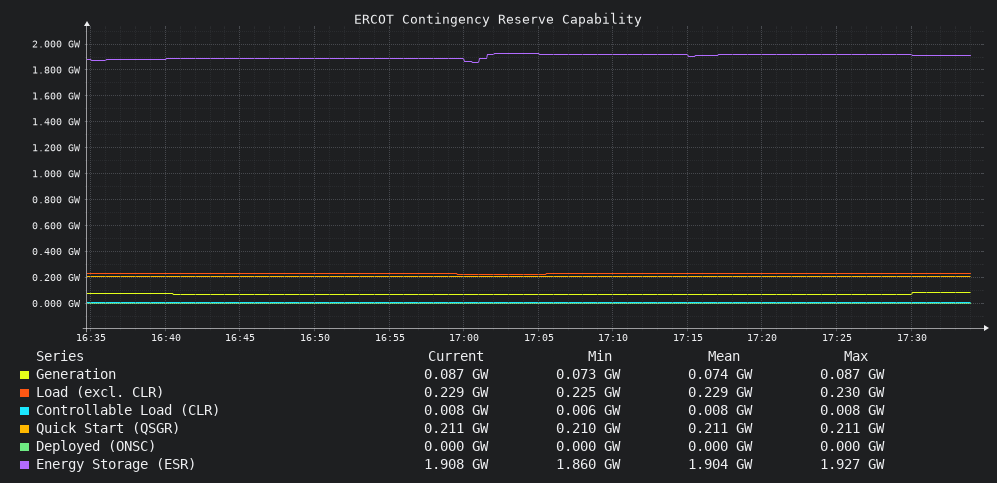
Task: Click the 17:15 time axis label
Action: pos(687,337)
